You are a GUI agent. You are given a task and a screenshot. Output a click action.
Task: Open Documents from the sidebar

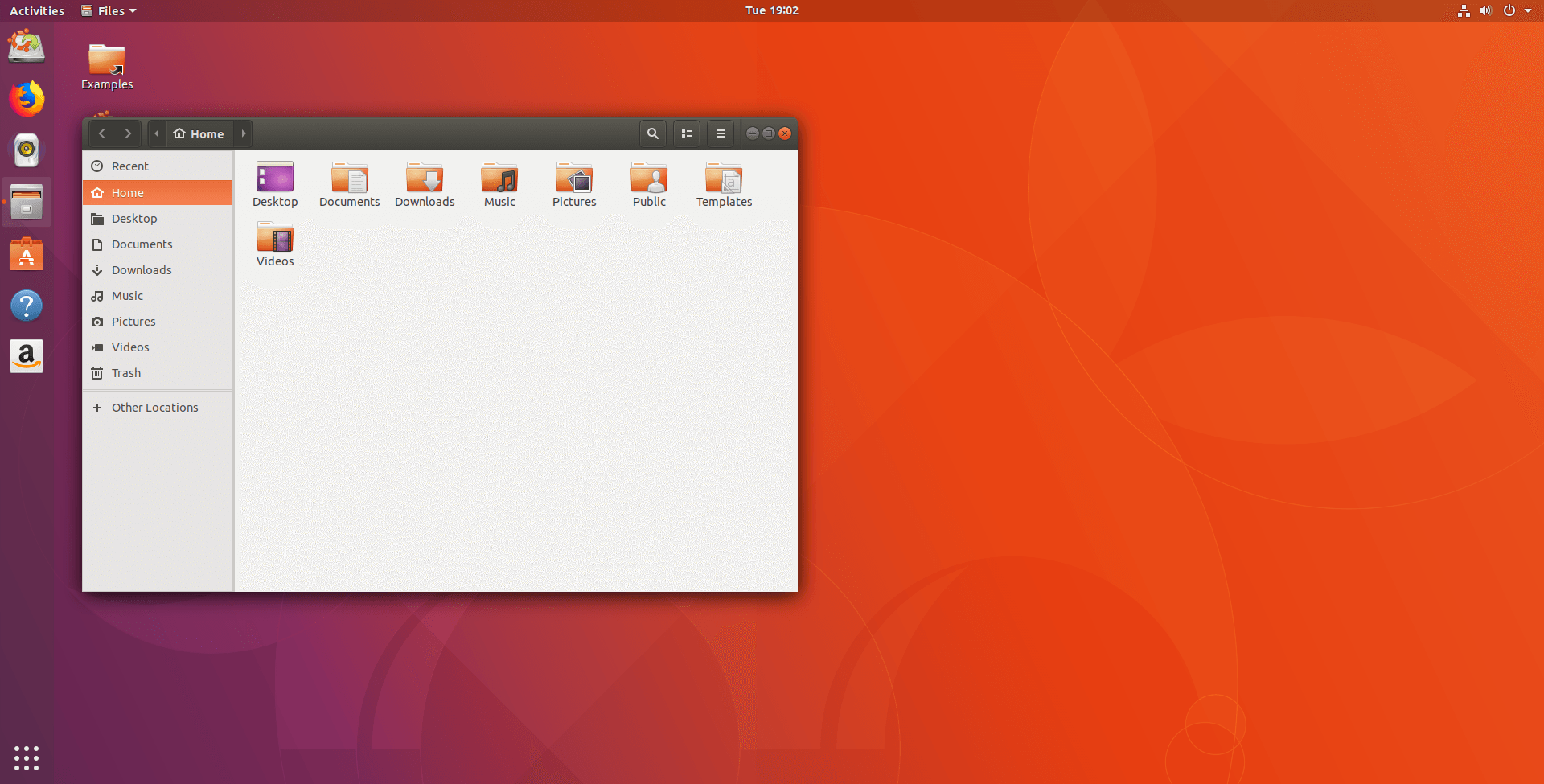pos(158,244)
